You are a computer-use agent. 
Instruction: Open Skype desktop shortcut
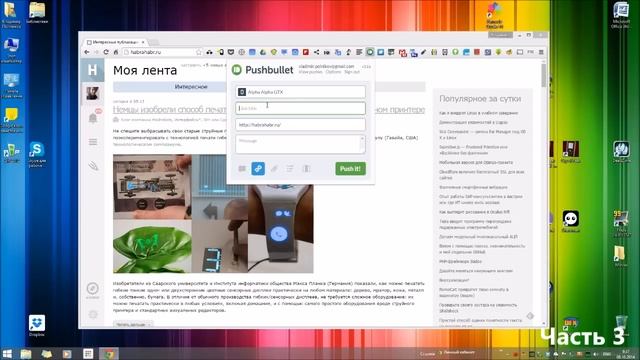pos(37,154)
